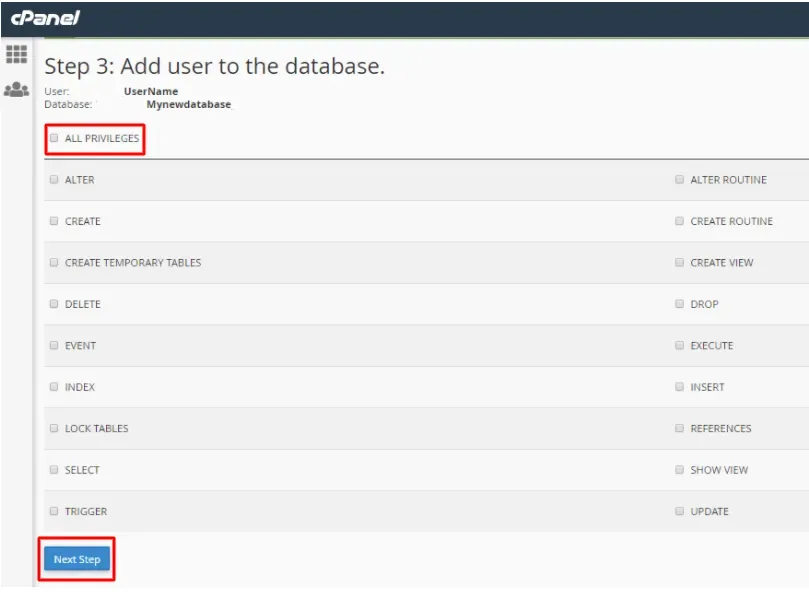
Task: Click the 'Database:' field label
Action: coord(68,104)
